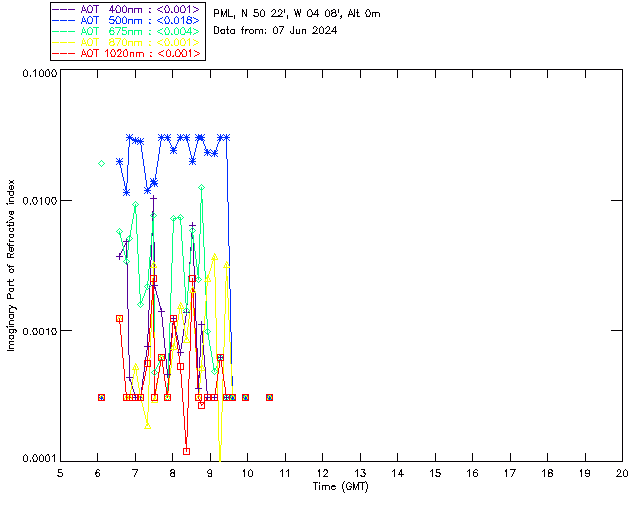Click the lowest red square data point
Screen dimensions: 640x512
[x=187, y=451]
